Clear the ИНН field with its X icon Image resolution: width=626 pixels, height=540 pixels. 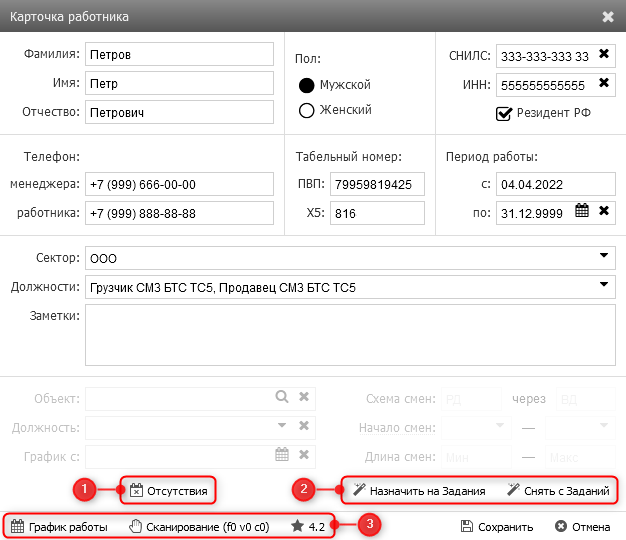(x=604, y=85)
